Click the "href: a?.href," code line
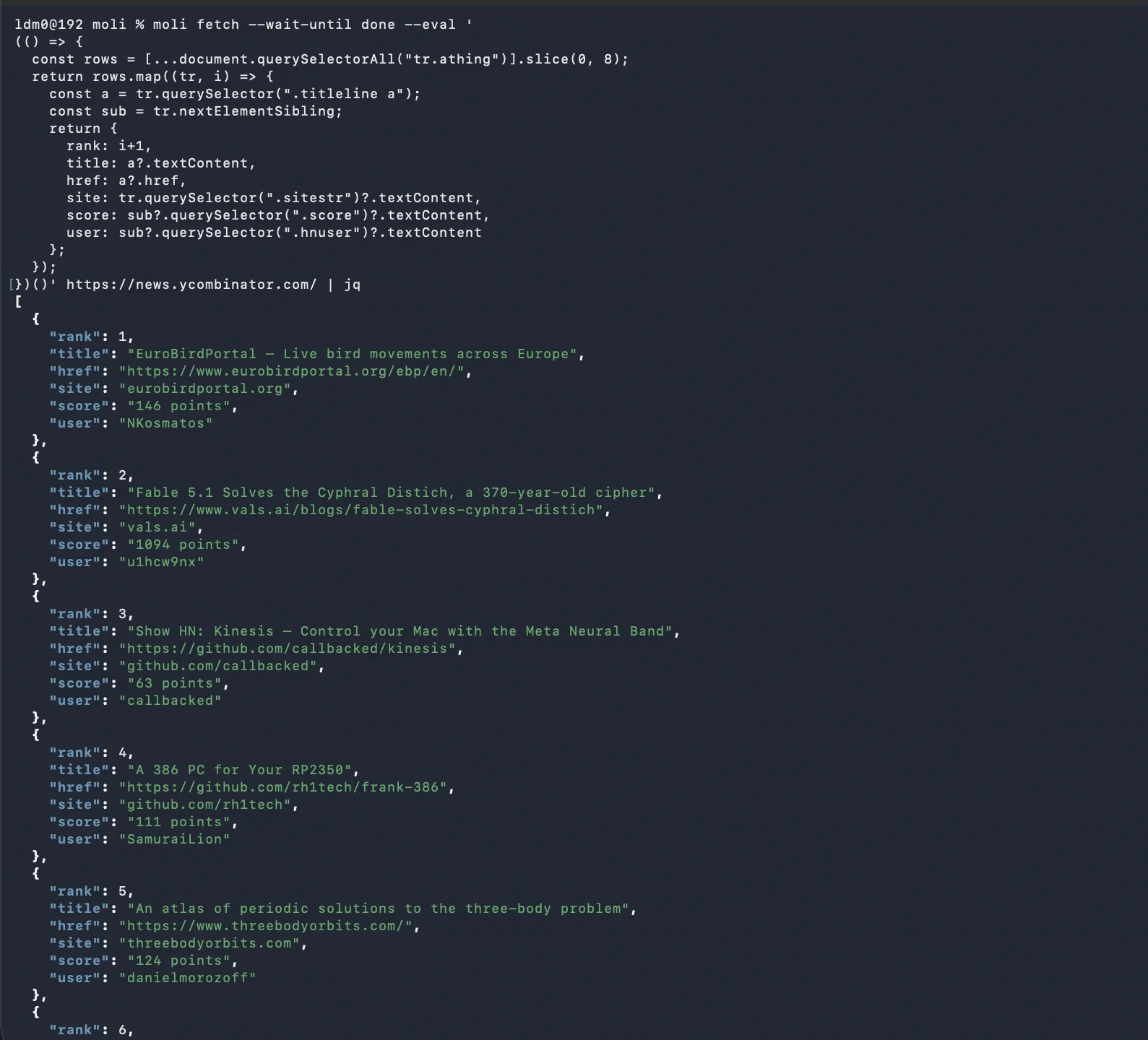 coord(126,181)
